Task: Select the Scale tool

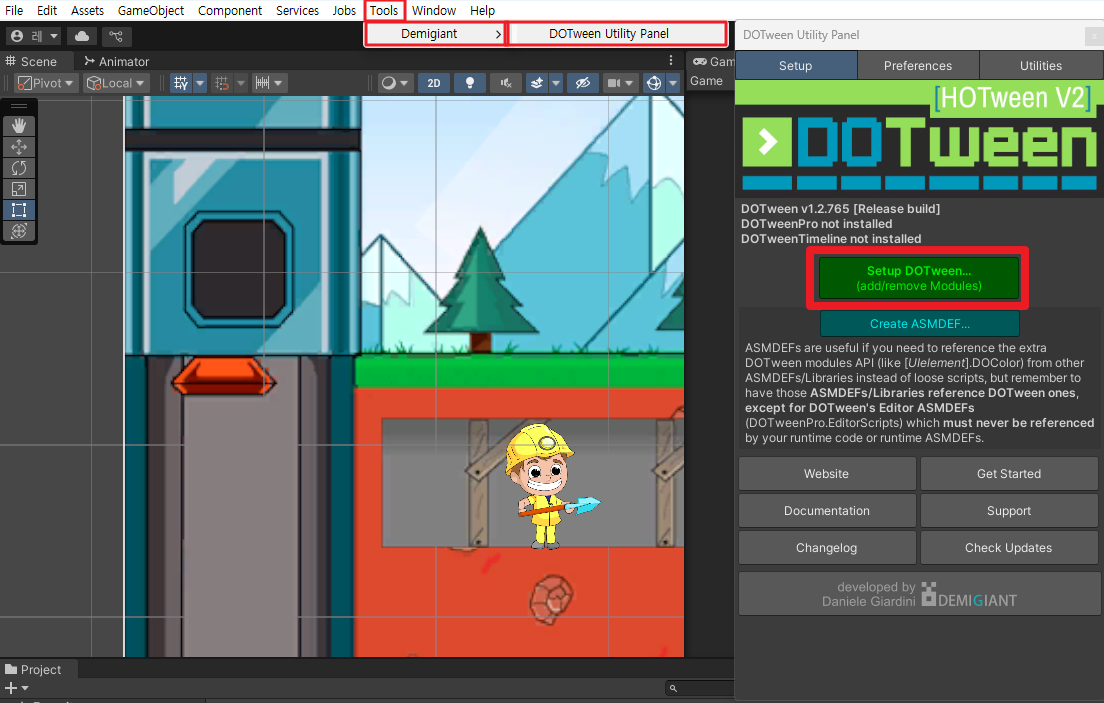Action: coord(19,189)
